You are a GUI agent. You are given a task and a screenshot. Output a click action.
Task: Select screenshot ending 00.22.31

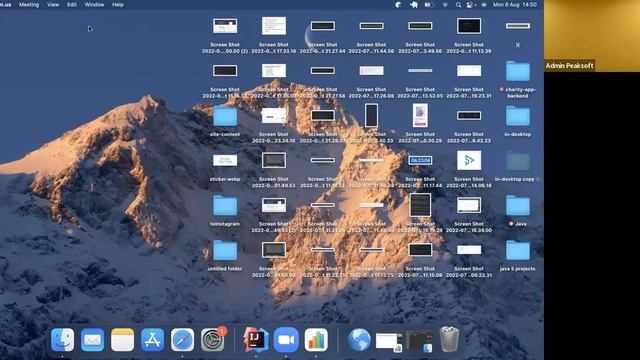469,250
